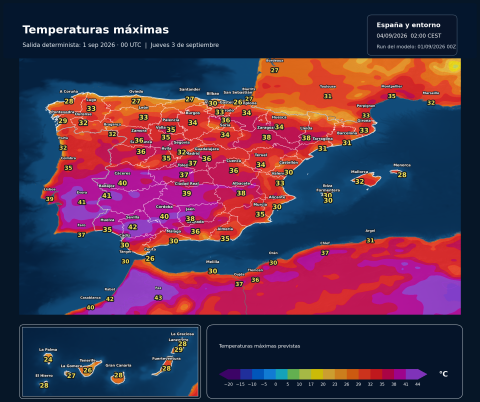Viewport: 480px width, 402px height.
Task: Click the 39 value next to Lisboa
Action: 50,199
